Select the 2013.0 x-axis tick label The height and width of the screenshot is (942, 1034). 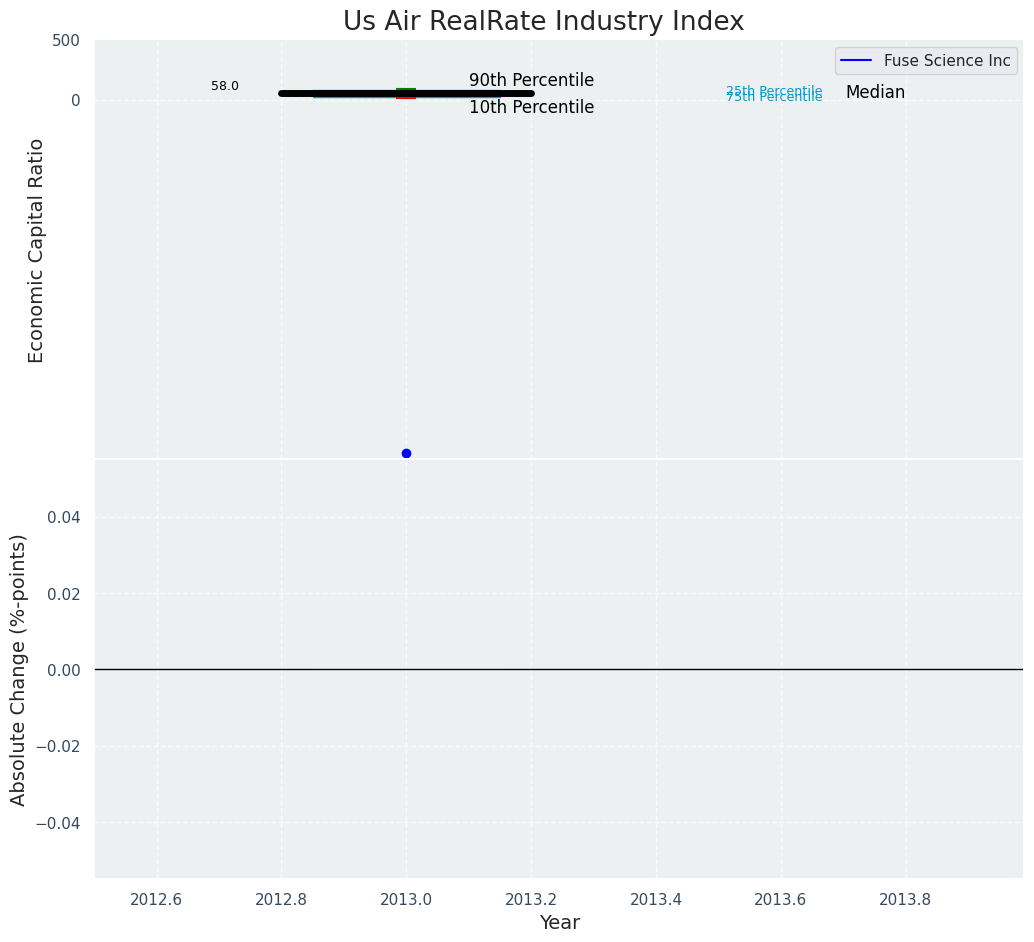pos(406,899)
